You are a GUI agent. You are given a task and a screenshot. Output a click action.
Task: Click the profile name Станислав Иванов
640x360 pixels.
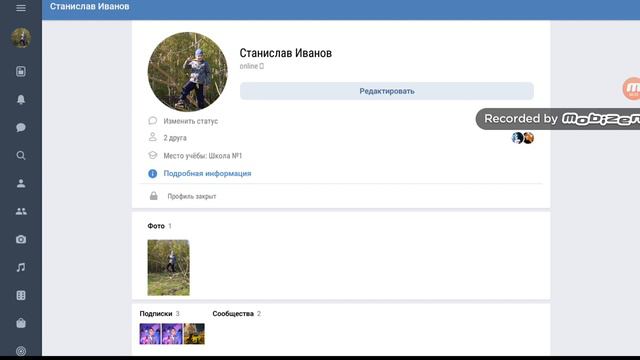(x=286, y=53)
